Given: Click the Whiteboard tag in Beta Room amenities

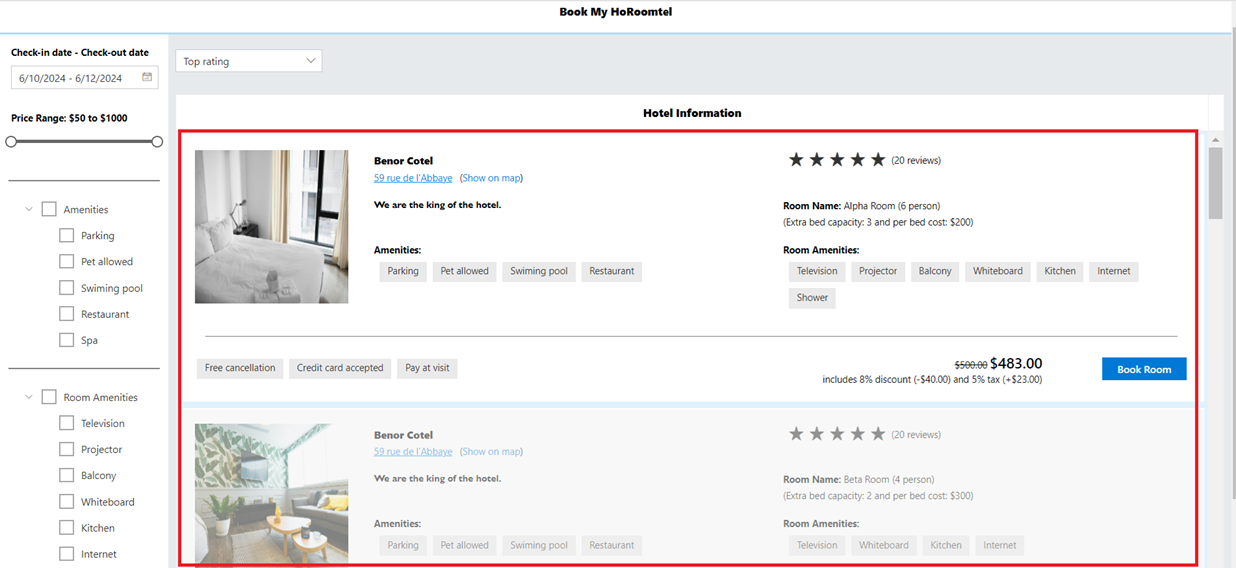Looking at the screenshot, I should point(884,545).
